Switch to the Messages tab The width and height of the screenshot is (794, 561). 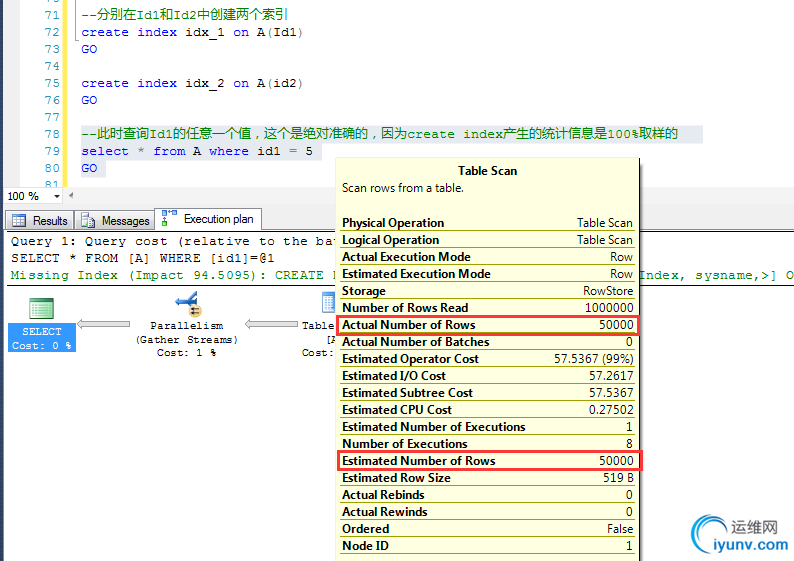[x=115, y=221]
